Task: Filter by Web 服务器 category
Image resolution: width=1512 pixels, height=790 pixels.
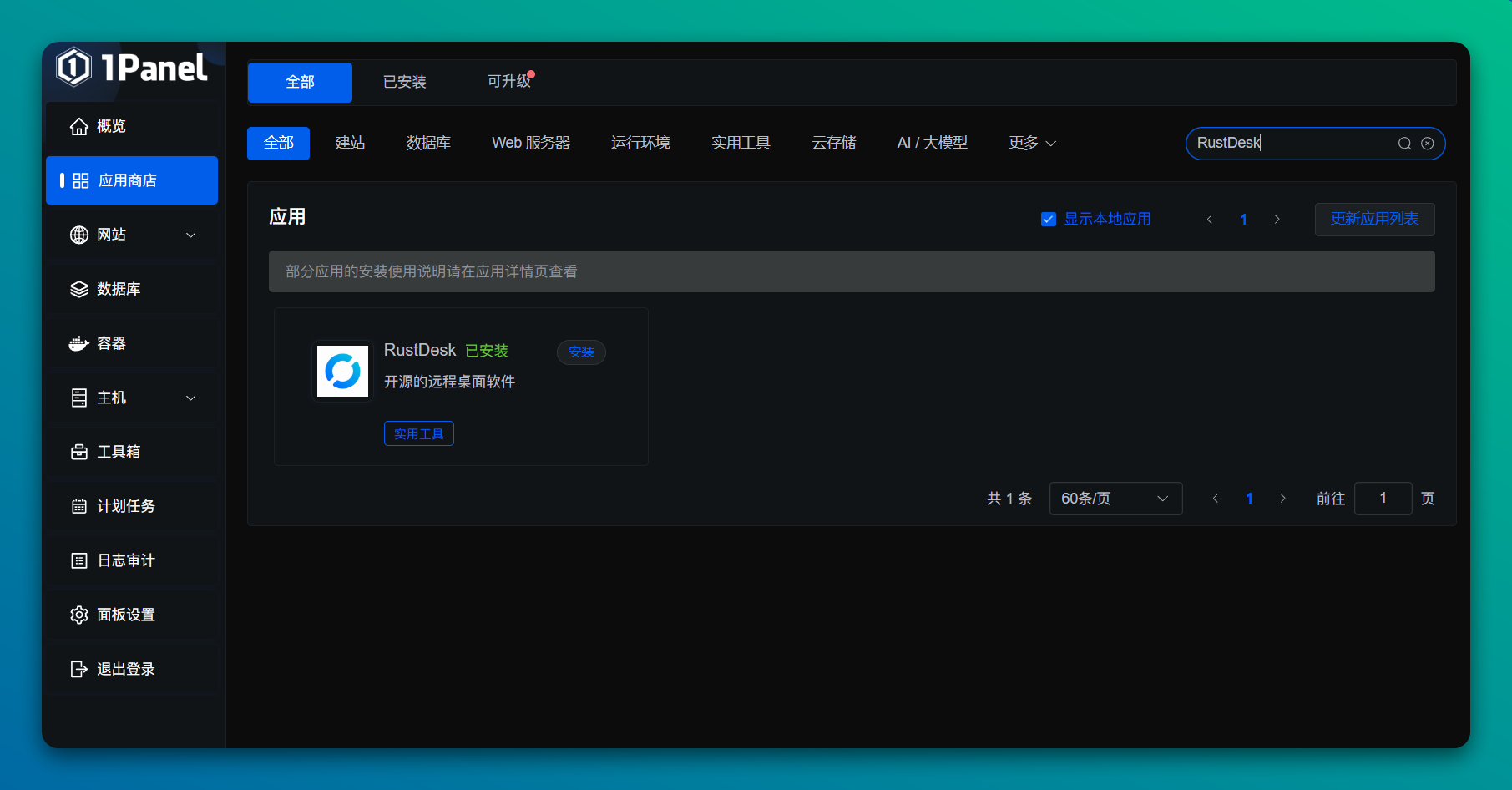Action: tap(531, 143)
